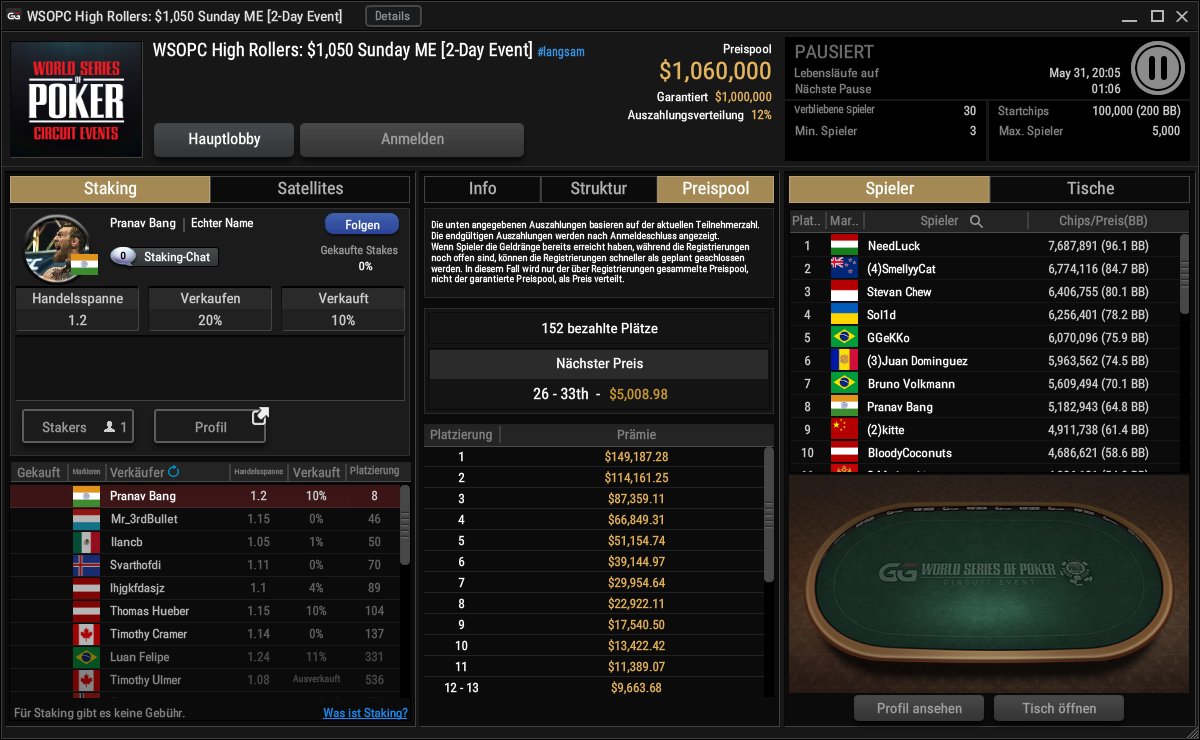1200x740 pixels.
Task: Select the Tische tab
Action: pos(1090,188)
